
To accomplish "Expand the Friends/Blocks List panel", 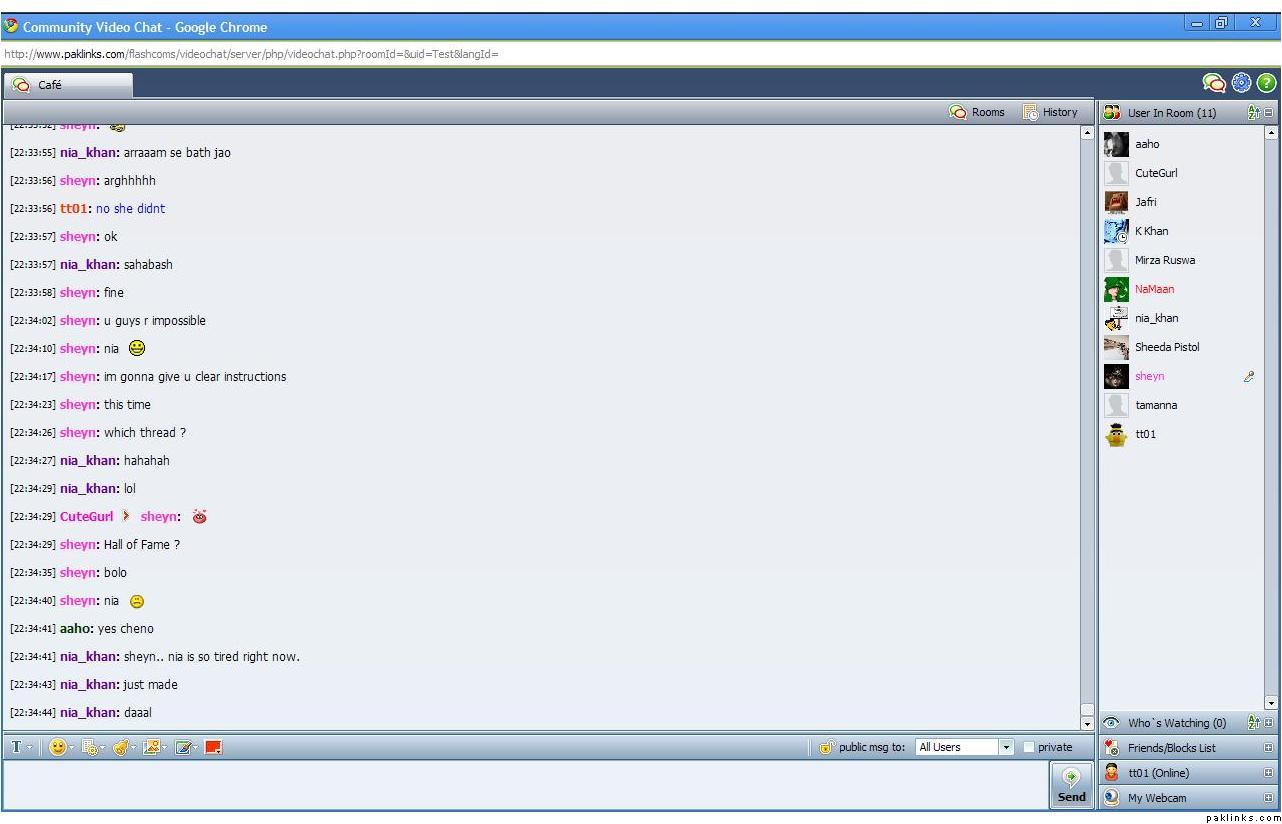I will (x=1269, y=748).
